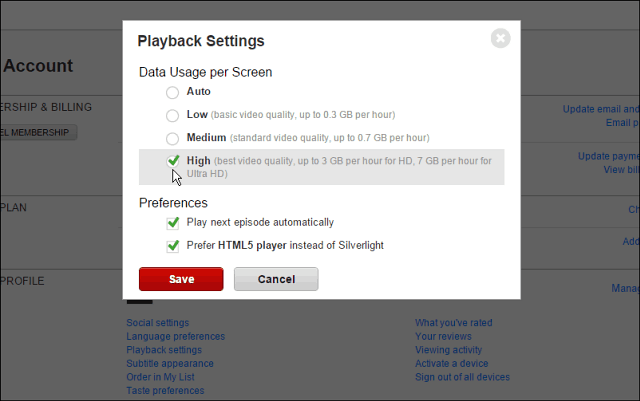Toggle Play next episode automatically checkbox
Viewport: 640px width, 401px height.
coord(173,222)
